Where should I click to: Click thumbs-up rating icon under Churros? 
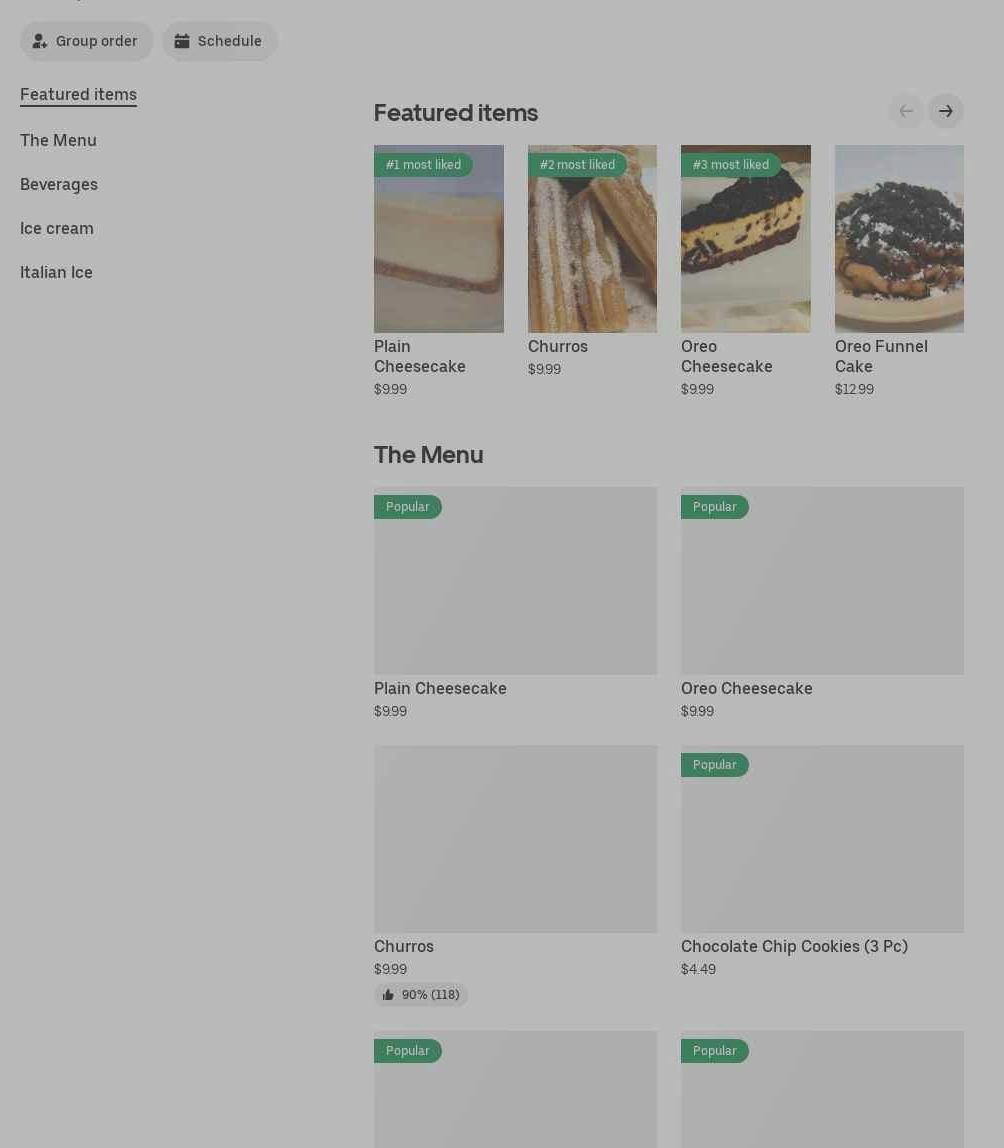click(x=388, y=995)
